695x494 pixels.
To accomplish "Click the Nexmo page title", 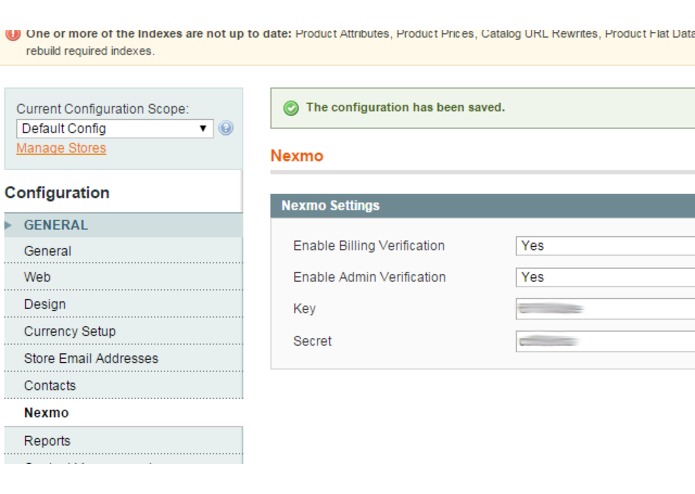I will [297, 156].
